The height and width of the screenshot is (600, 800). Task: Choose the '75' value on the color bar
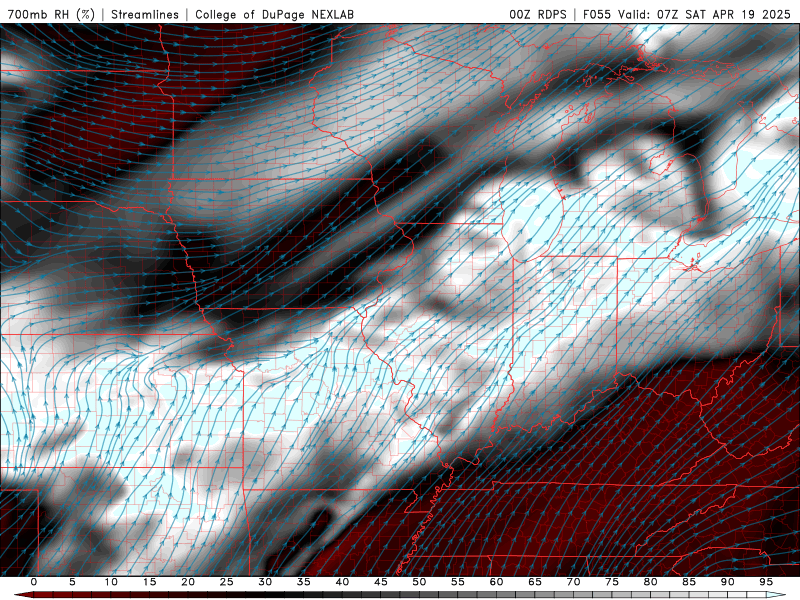tap(612, 582)
